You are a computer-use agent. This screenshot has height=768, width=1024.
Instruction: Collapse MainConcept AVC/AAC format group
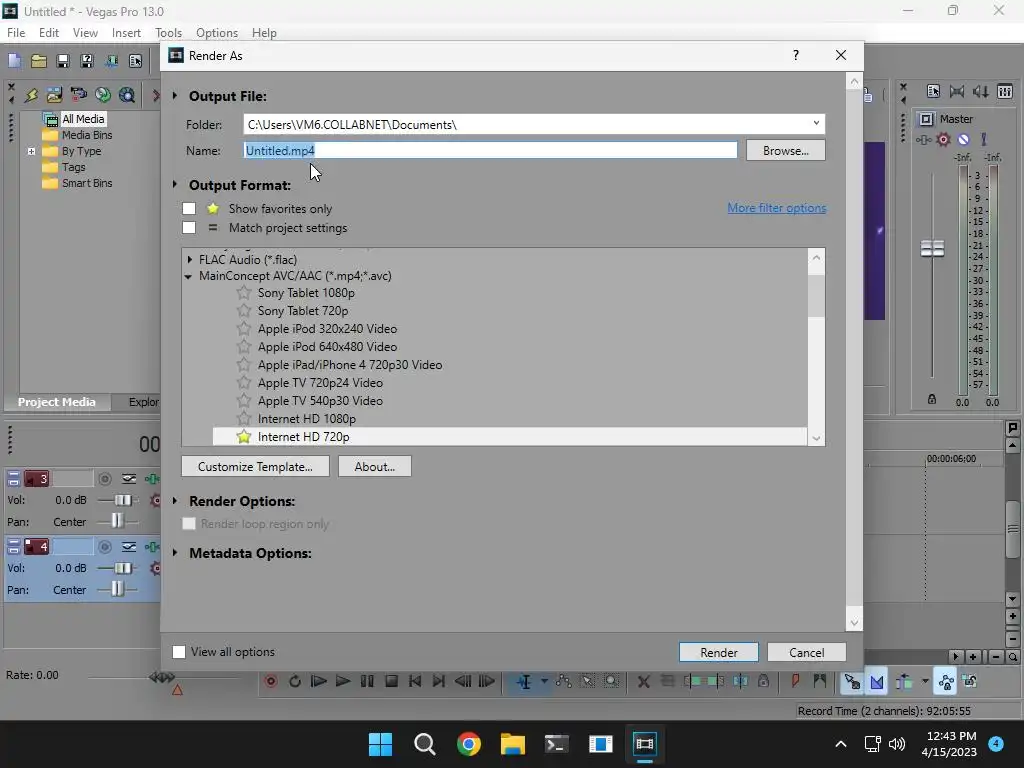click(x=188, y=276)
